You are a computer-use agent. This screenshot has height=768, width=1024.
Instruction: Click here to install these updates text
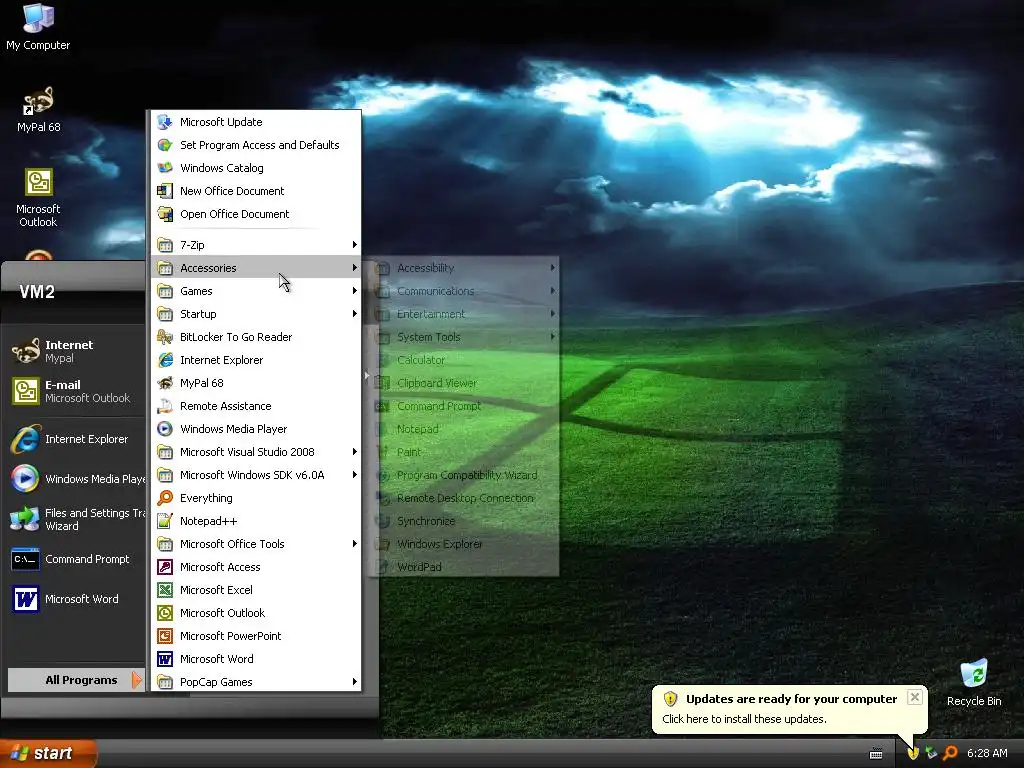(x=744, y=719)
